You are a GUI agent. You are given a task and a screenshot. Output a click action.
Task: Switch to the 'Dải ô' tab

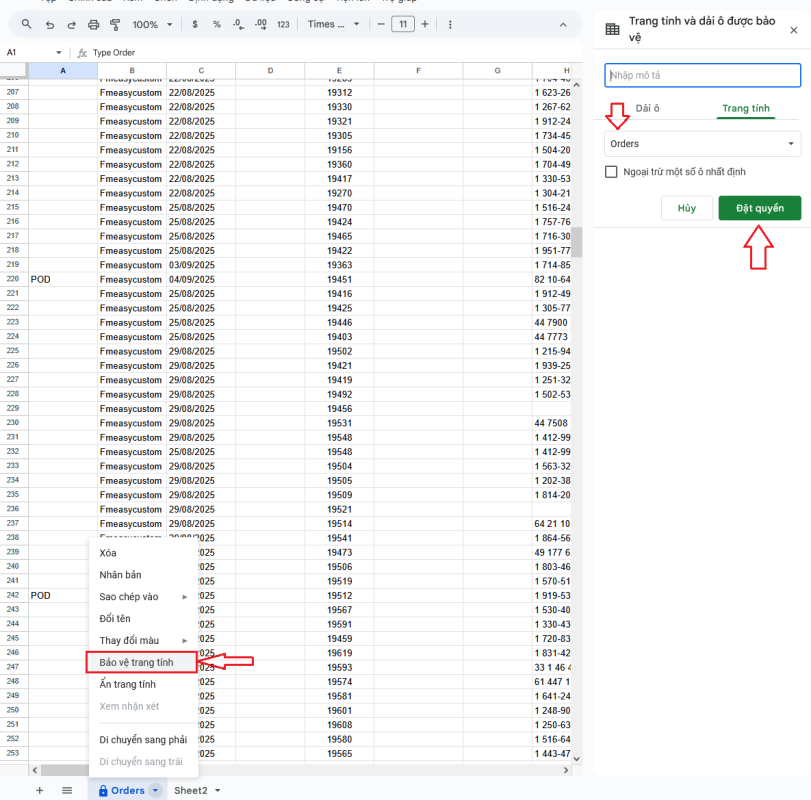point(647,108)
